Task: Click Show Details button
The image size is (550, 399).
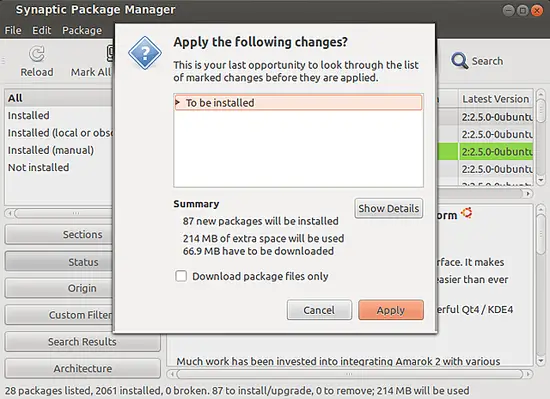Action: point(388,209)
